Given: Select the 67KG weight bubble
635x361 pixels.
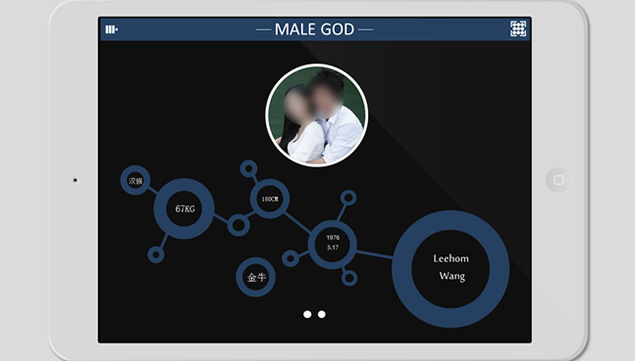Looking at the screenshot, I should tap(184, 209).
